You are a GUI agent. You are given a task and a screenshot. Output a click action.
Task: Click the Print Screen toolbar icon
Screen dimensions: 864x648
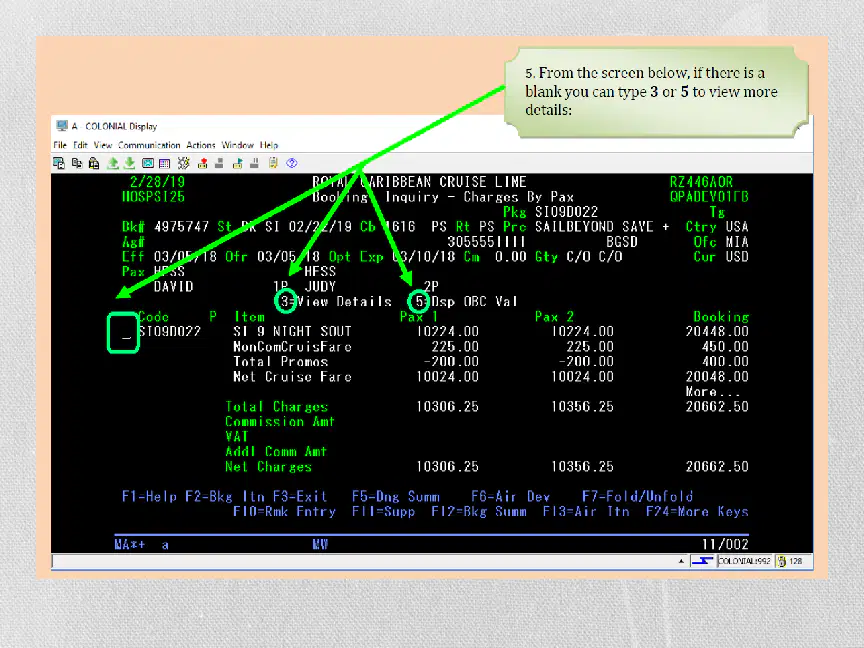[x=58, y=163]
